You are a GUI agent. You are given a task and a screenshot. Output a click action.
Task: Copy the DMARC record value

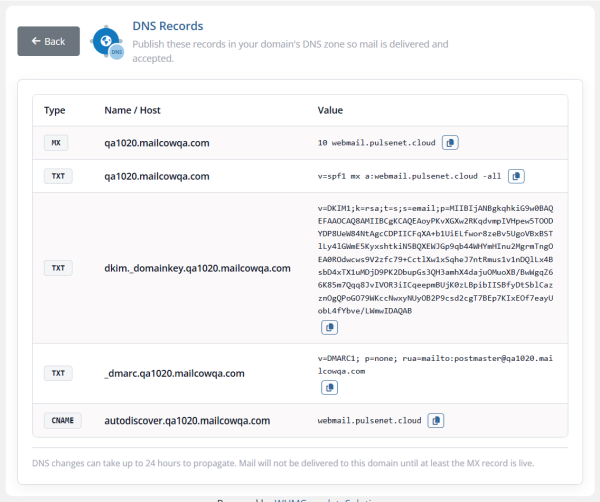click(x=329, y=388)
